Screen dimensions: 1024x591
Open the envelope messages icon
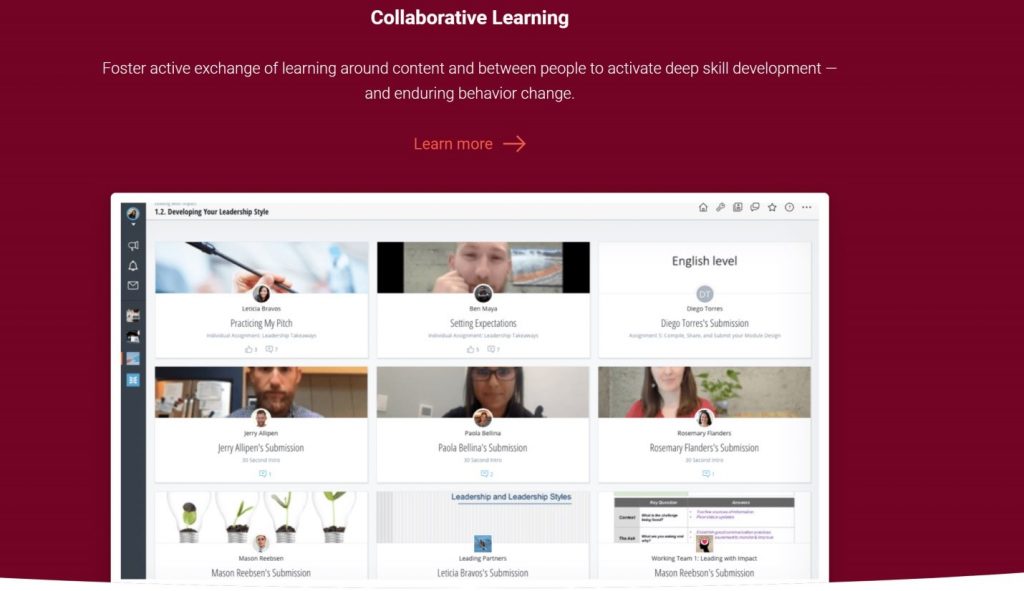point(133,285)
